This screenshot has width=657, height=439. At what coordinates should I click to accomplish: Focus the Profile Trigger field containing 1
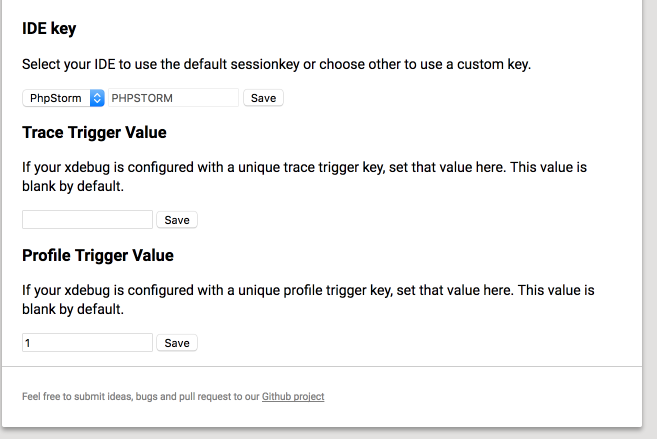pos(88,343)
